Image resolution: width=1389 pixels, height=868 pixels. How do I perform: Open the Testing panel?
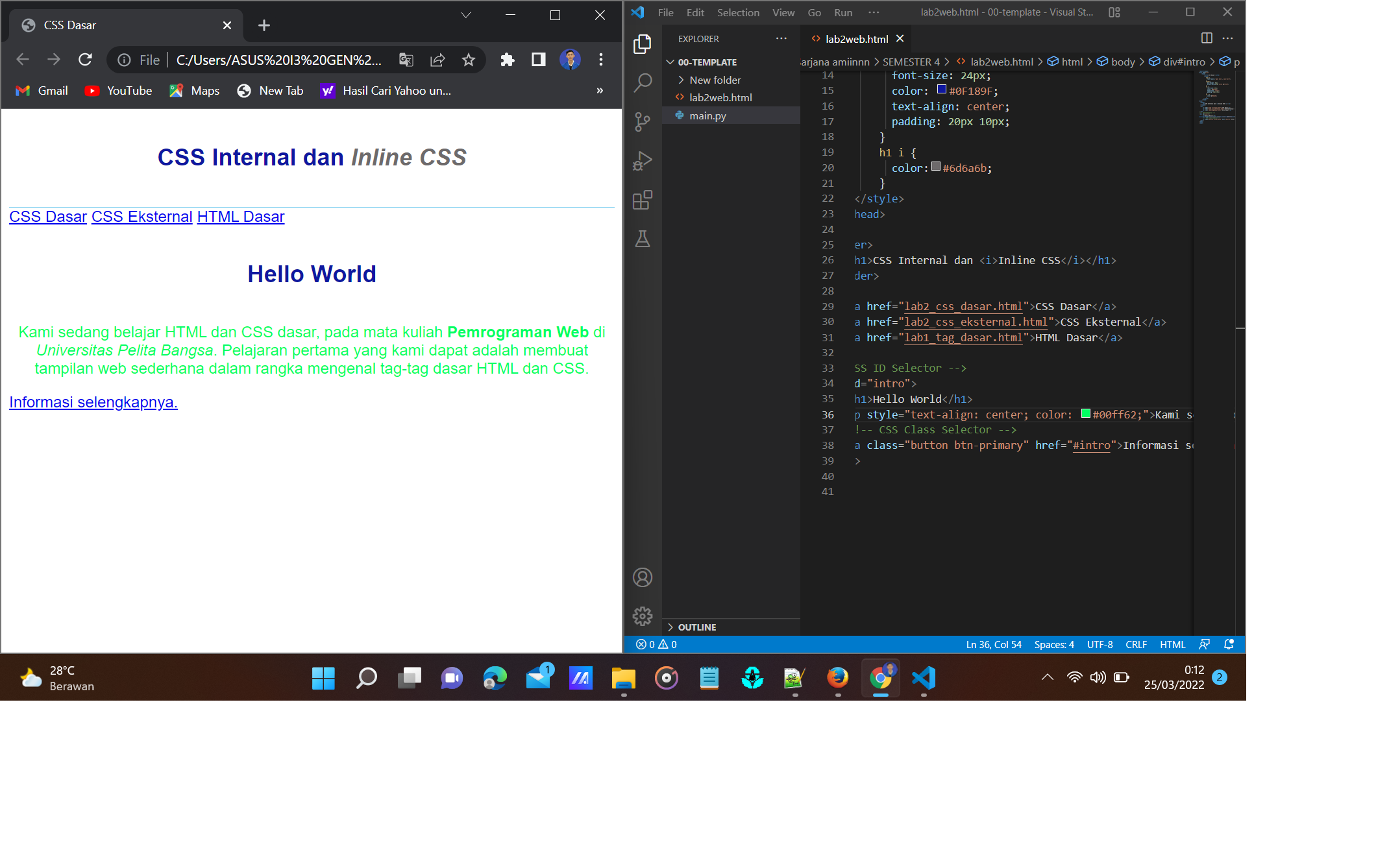(x=642, y=239)
